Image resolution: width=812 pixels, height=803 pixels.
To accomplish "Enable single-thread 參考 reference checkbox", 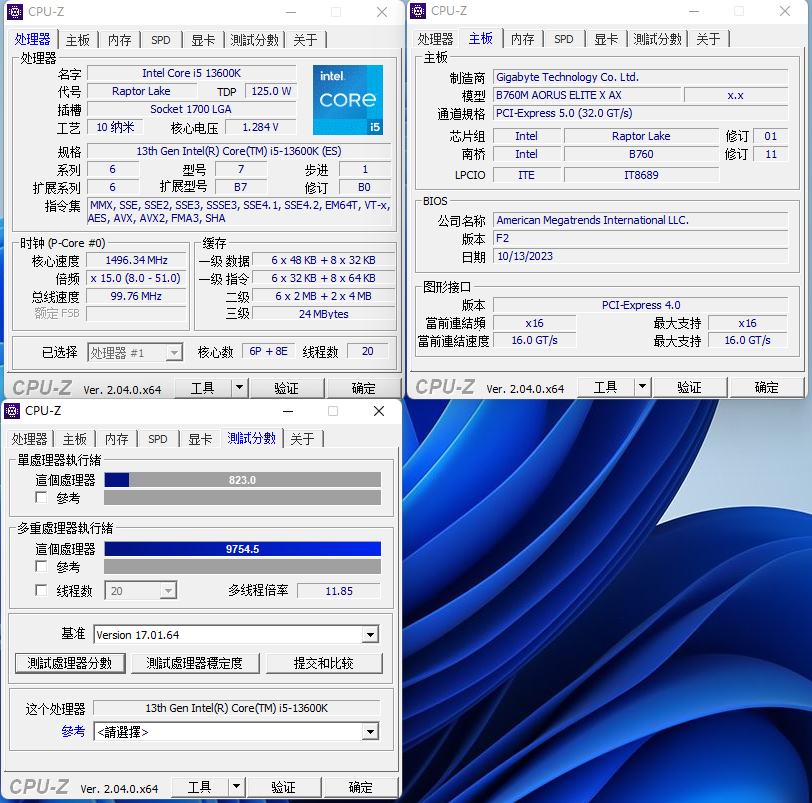I will 41,498.
